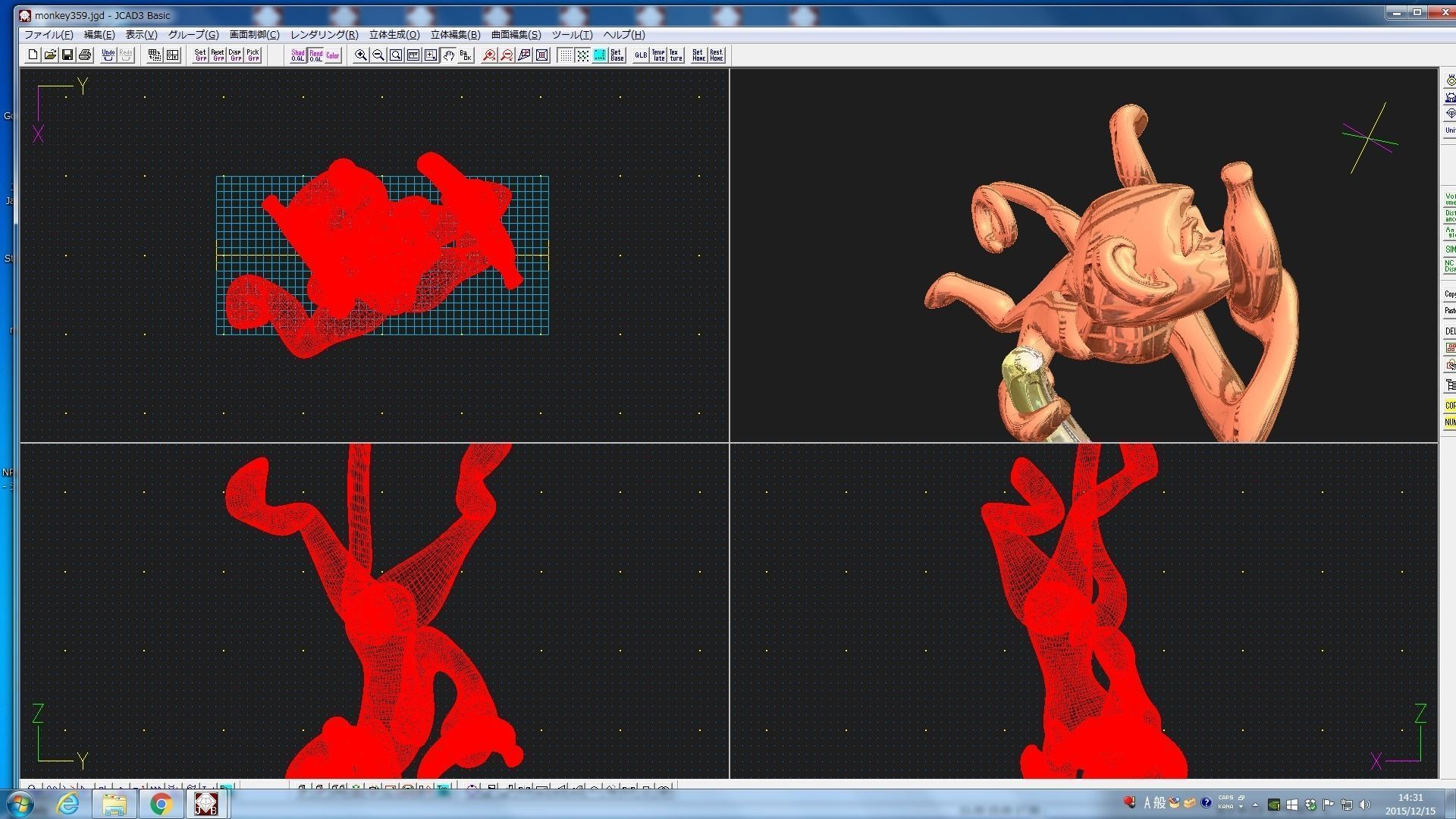Viewport: 1456px width, 819px height.
Task: Click the Volume button in right panel
Action: pos(1449,199)
